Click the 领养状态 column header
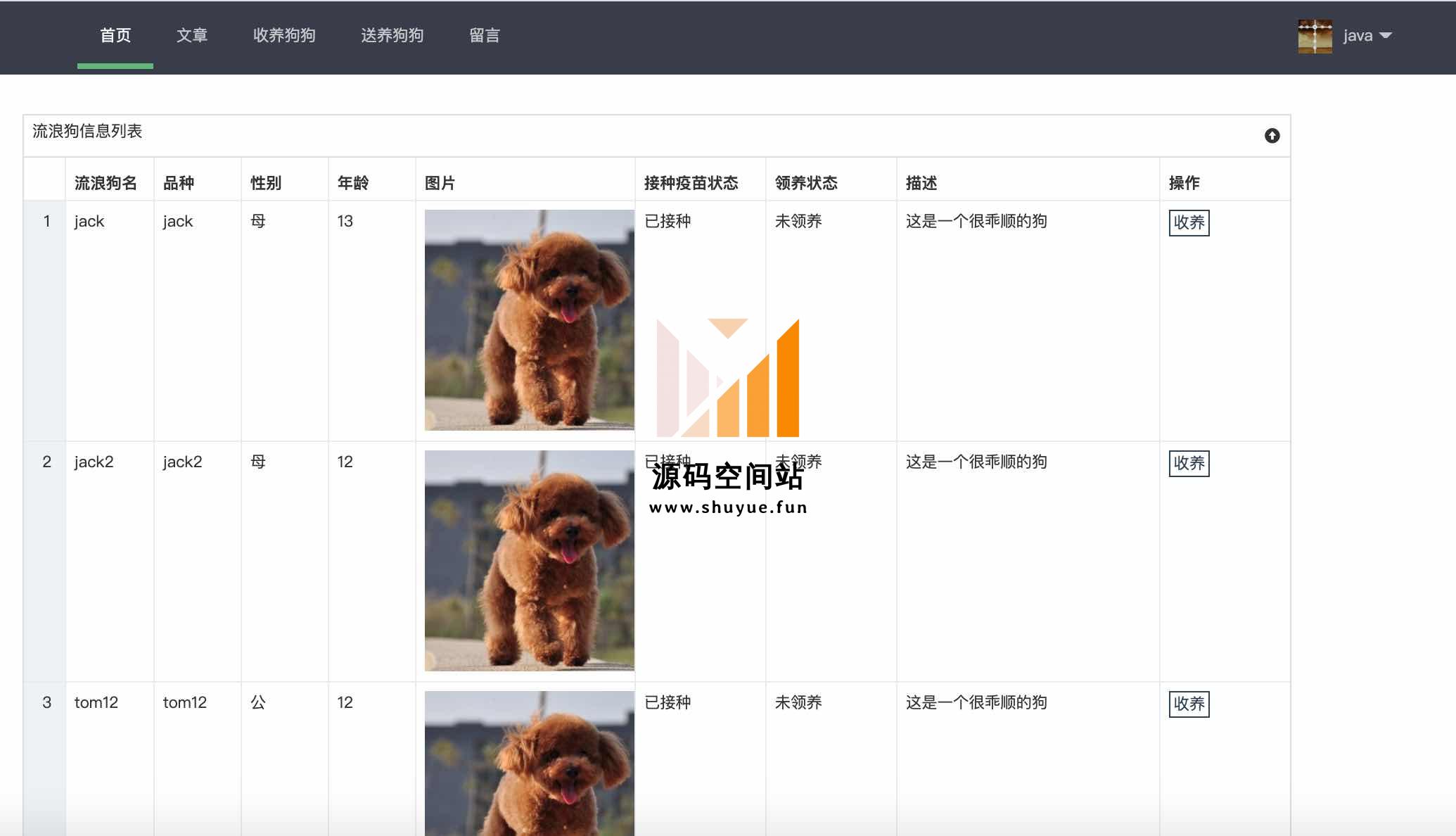 pos(806,183)
